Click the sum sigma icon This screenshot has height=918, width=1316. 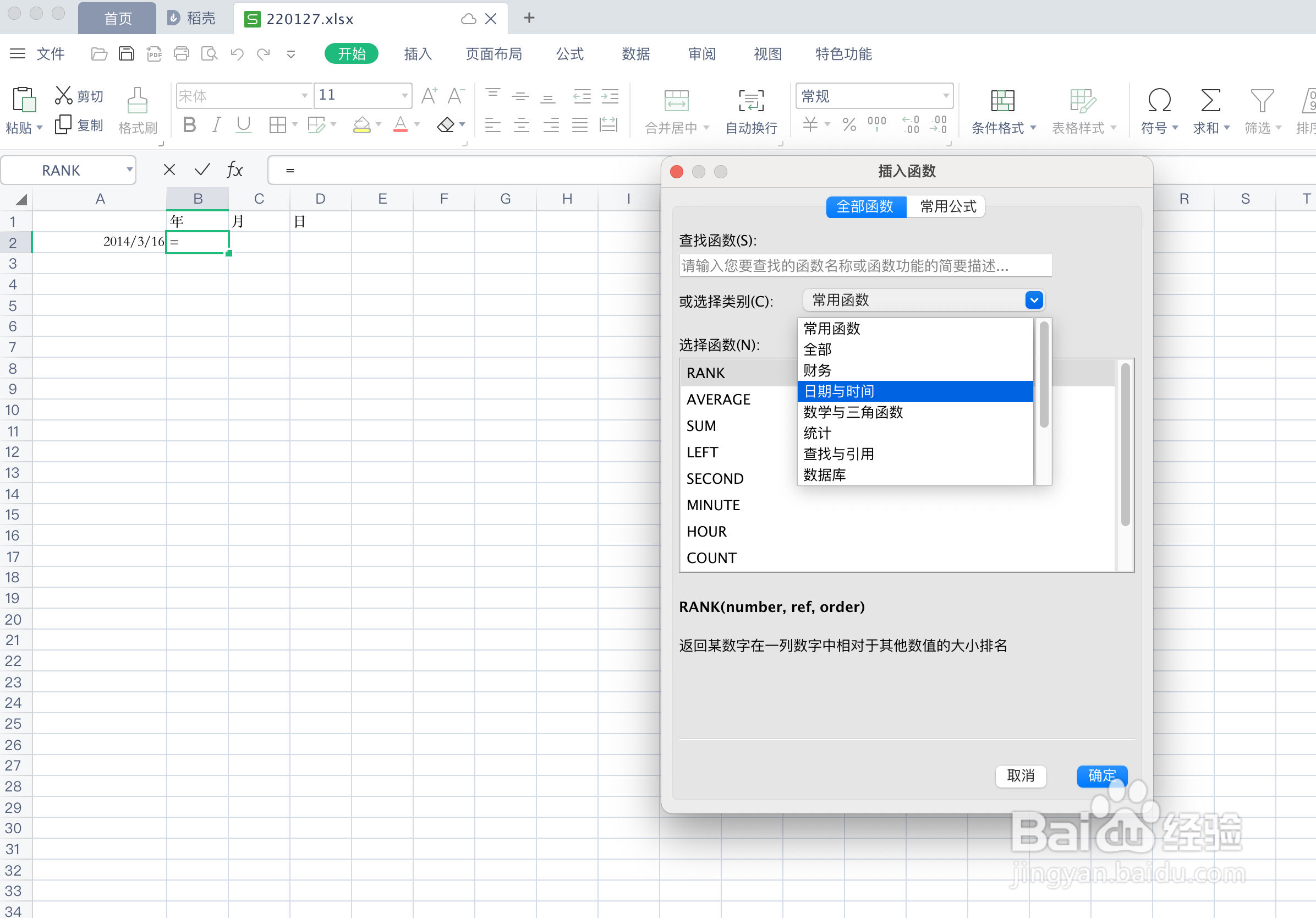1209,101
